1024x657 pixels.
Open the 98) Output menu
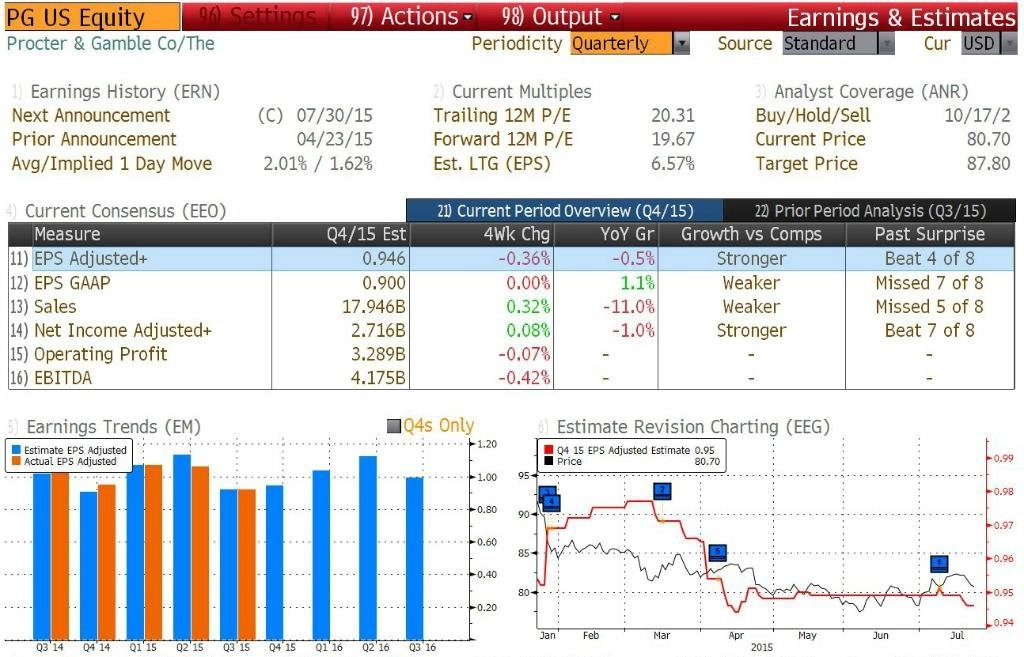(x=560, y=16)
